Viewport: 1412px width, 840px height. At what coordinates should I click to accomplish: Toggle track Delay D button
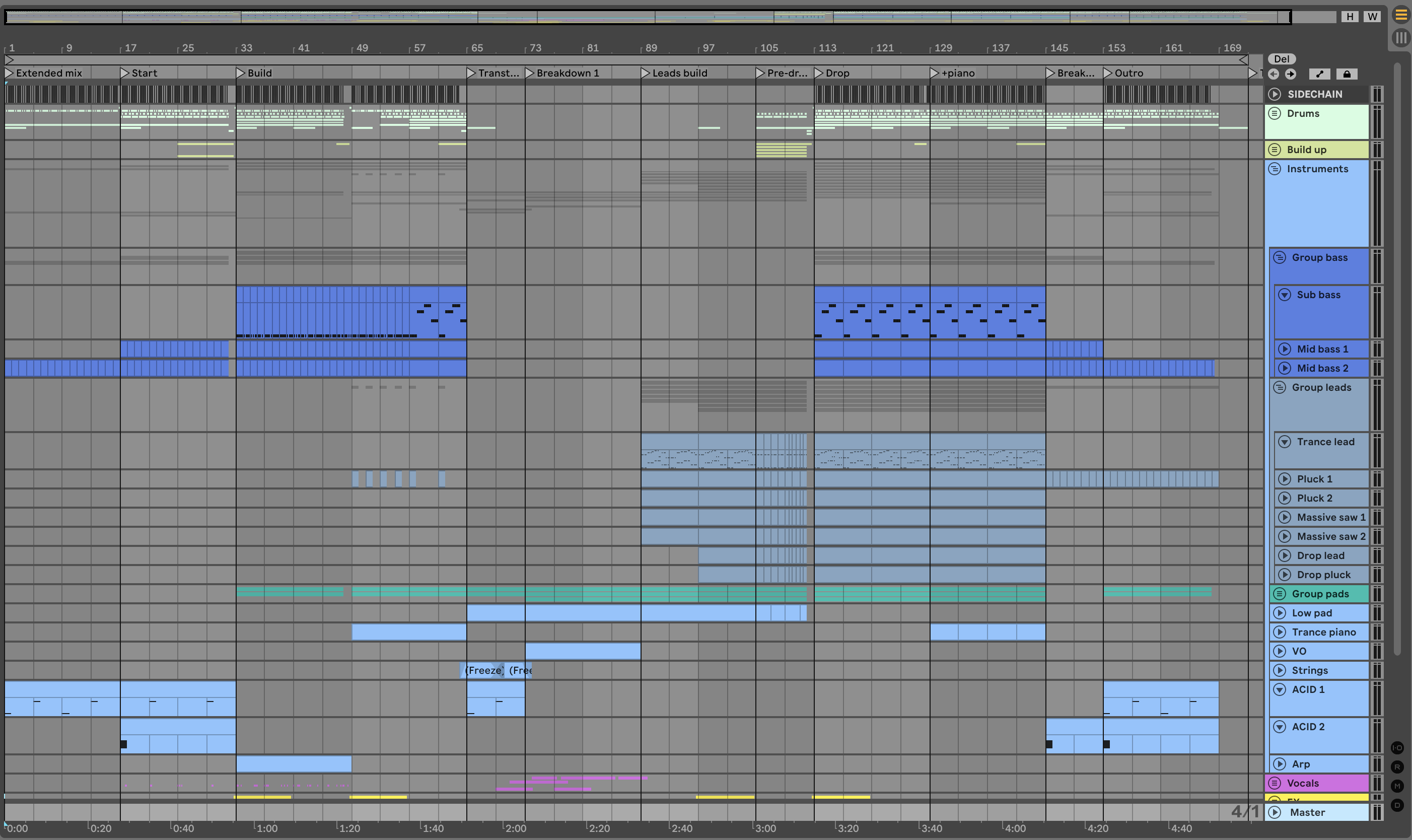coord(1397,805)
